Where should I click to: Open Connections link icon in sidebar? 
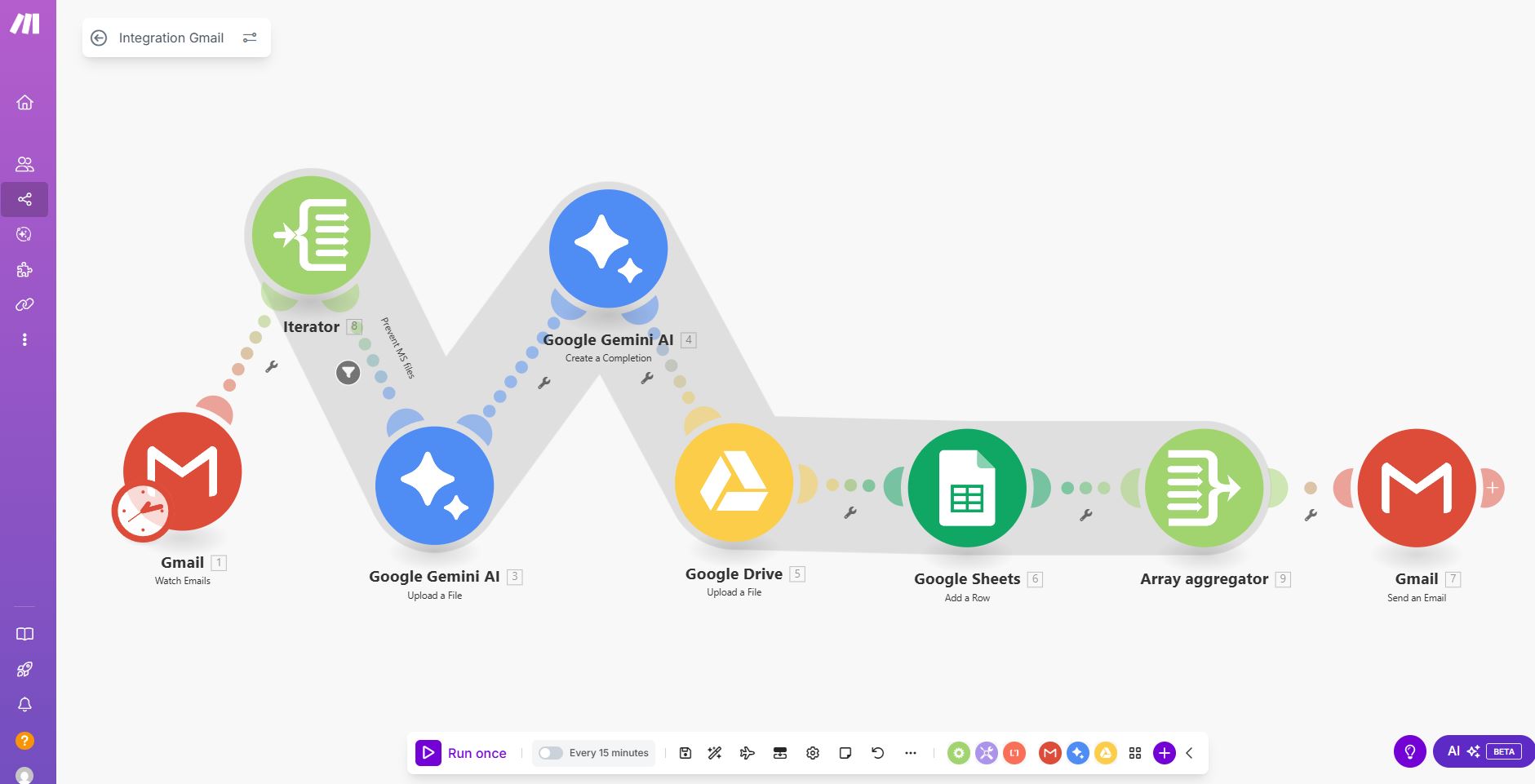point(24,304)
